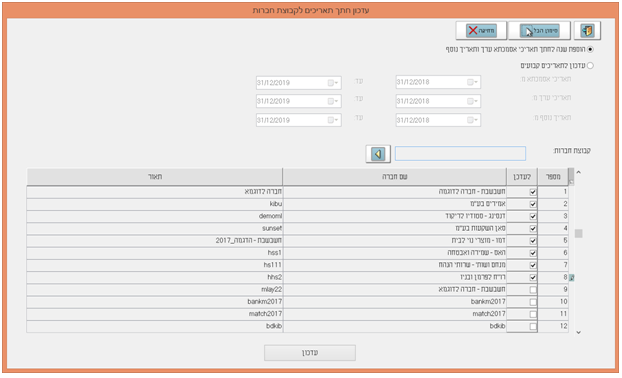Select the 'kibu' description cell

[x=155, y=204]
